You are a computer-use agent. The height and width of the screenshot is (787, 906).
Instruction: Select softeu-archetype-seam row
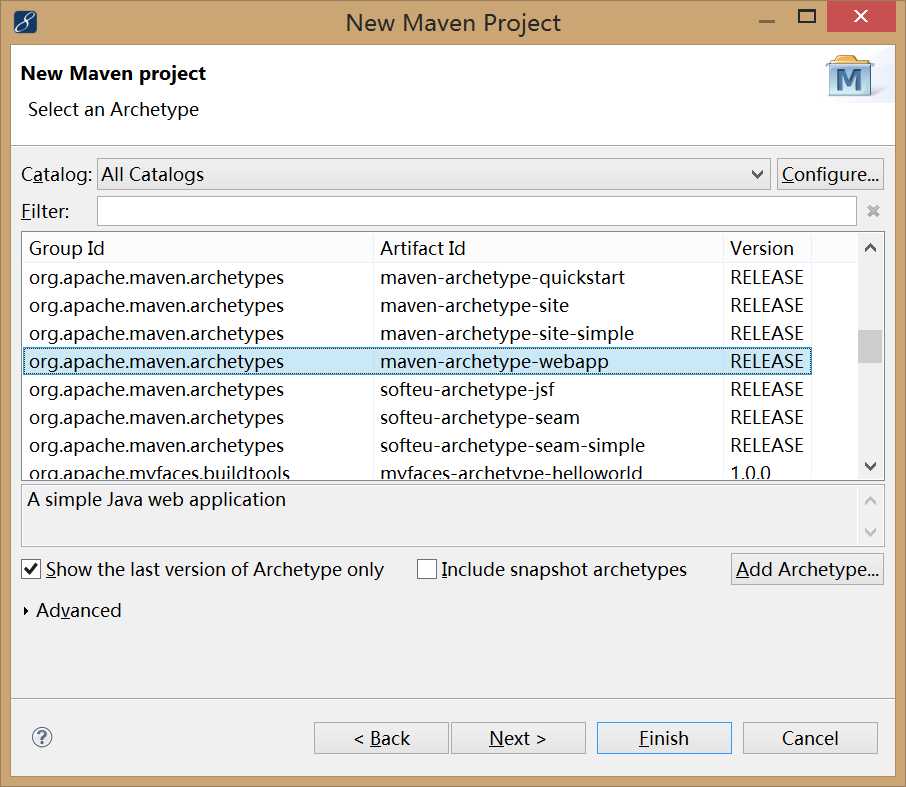pos(417,417)
